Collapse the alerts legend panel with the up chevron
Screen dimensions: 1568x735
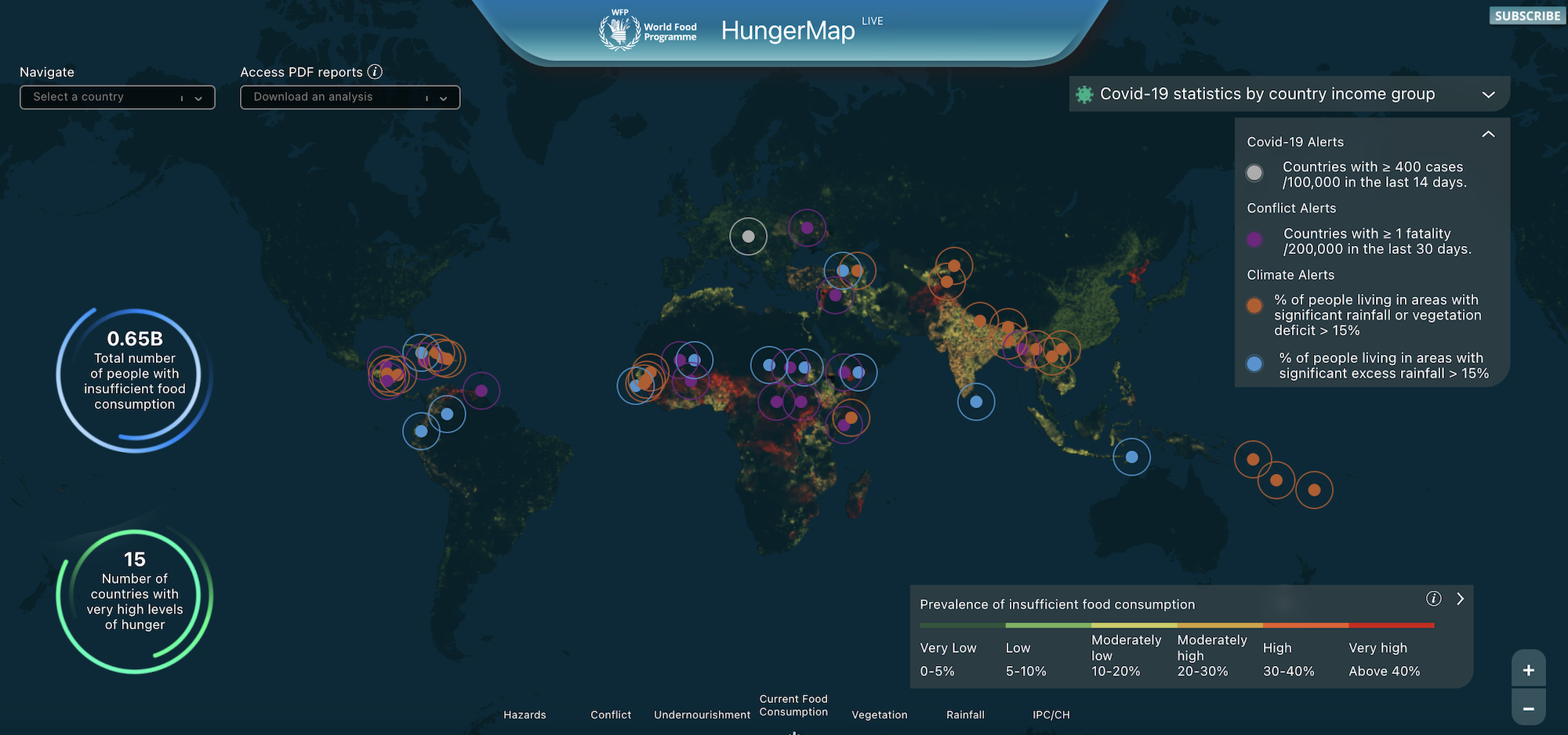point(1488,134)
